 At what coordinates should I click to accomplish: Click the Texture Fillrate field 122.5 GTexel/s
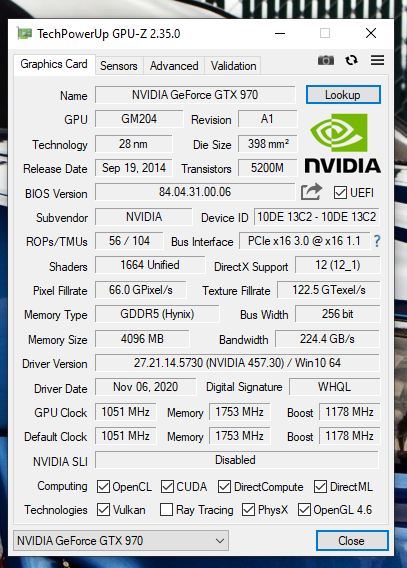coord(329,290)
